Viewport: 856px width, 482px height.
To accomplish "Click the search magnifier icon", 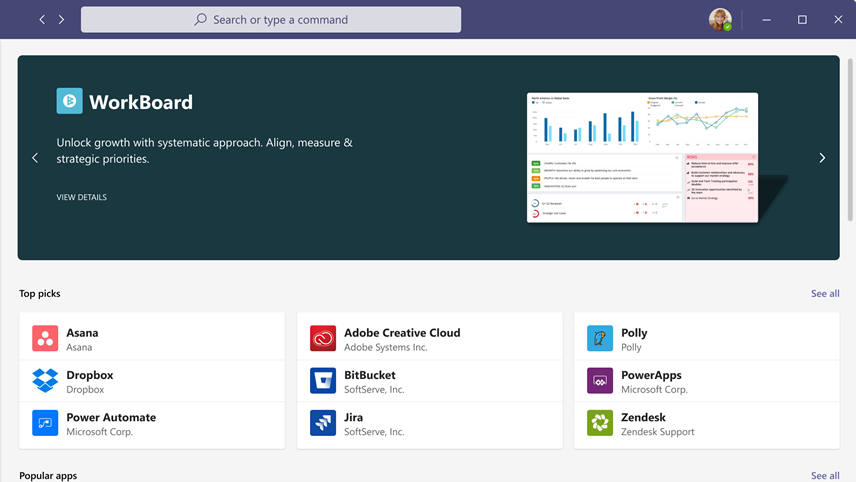I will (200, 20).
